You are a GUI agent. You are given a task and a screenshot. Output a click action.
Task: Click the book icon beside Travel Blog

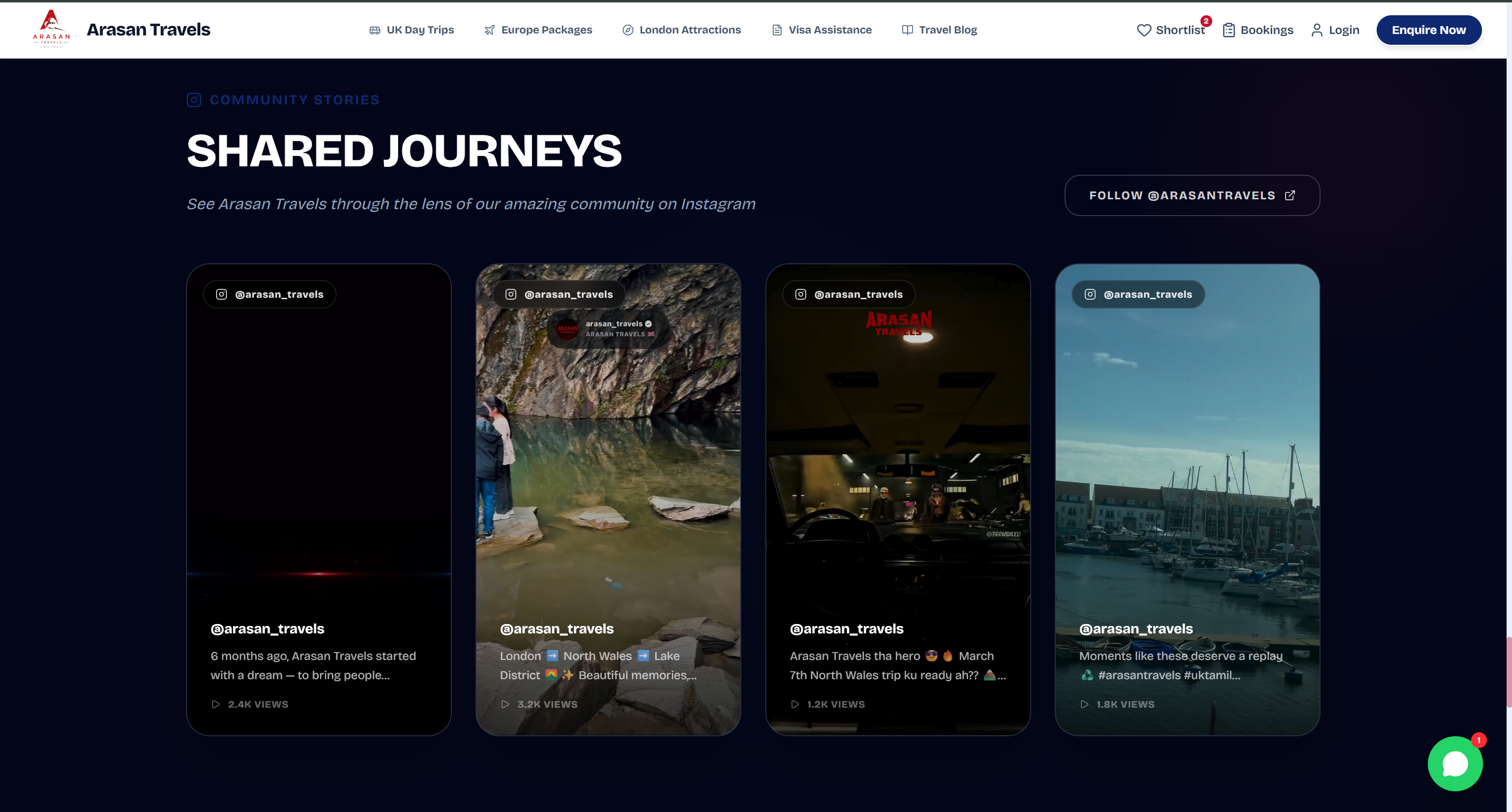[908, 30]
